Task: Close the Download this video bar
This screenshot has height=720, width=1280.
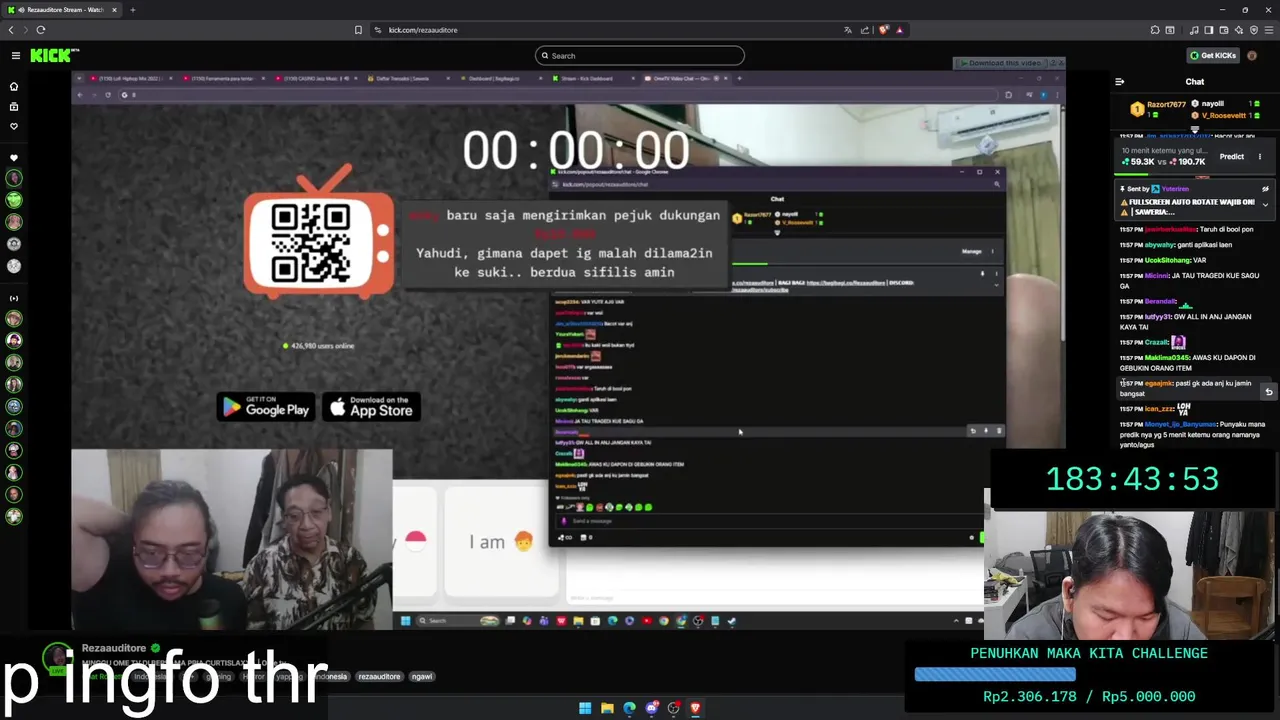Action: [x=1059, y=63]
